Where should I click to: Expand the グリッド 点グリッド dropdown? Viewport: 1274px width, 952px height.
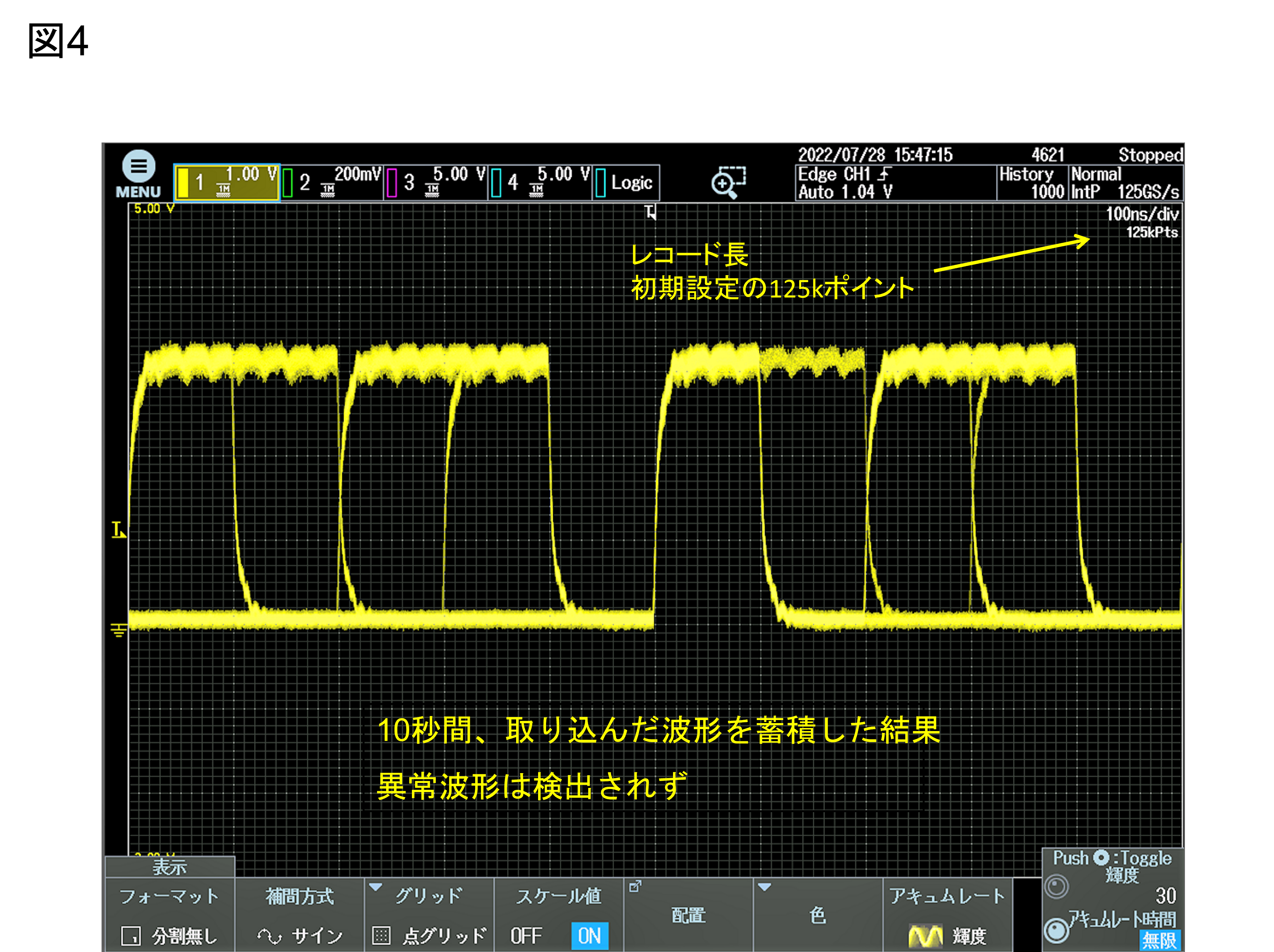[429, 915]
